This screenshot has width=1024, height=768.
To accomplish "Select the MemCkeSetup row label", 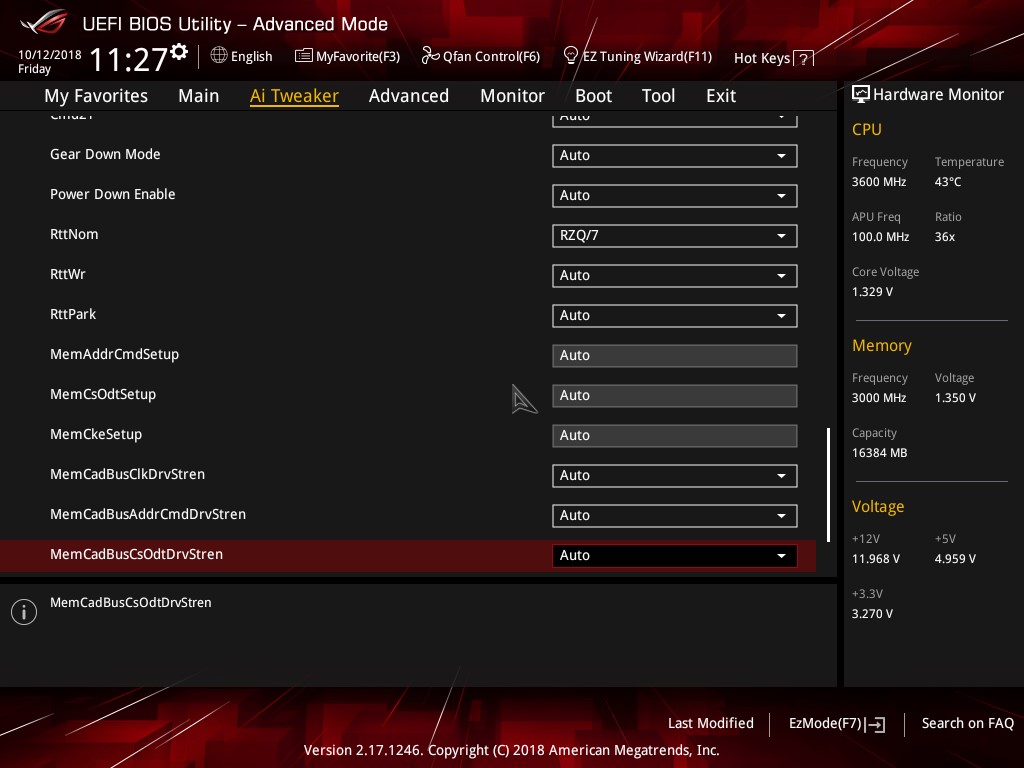I will 96,434.
